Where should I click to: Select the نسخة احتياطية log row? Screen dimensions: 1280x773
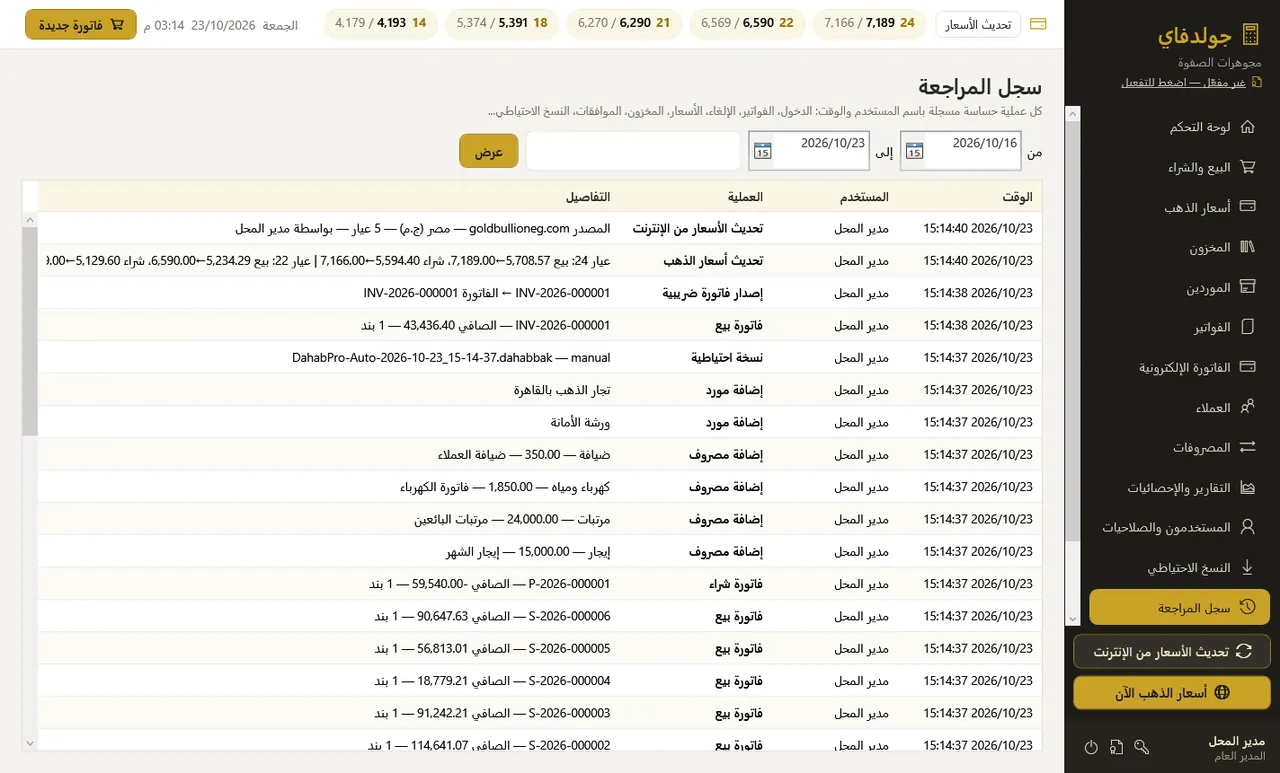tap(540, 357)
